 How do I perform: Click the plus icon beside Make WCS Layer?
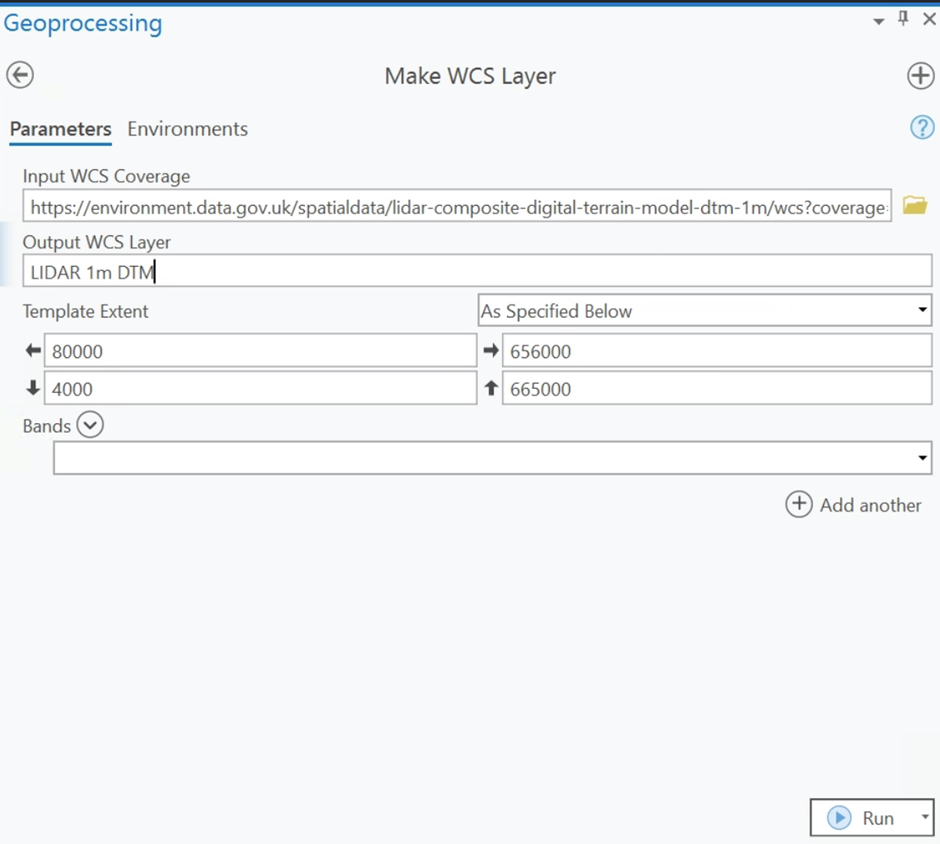tap(920, 75)
